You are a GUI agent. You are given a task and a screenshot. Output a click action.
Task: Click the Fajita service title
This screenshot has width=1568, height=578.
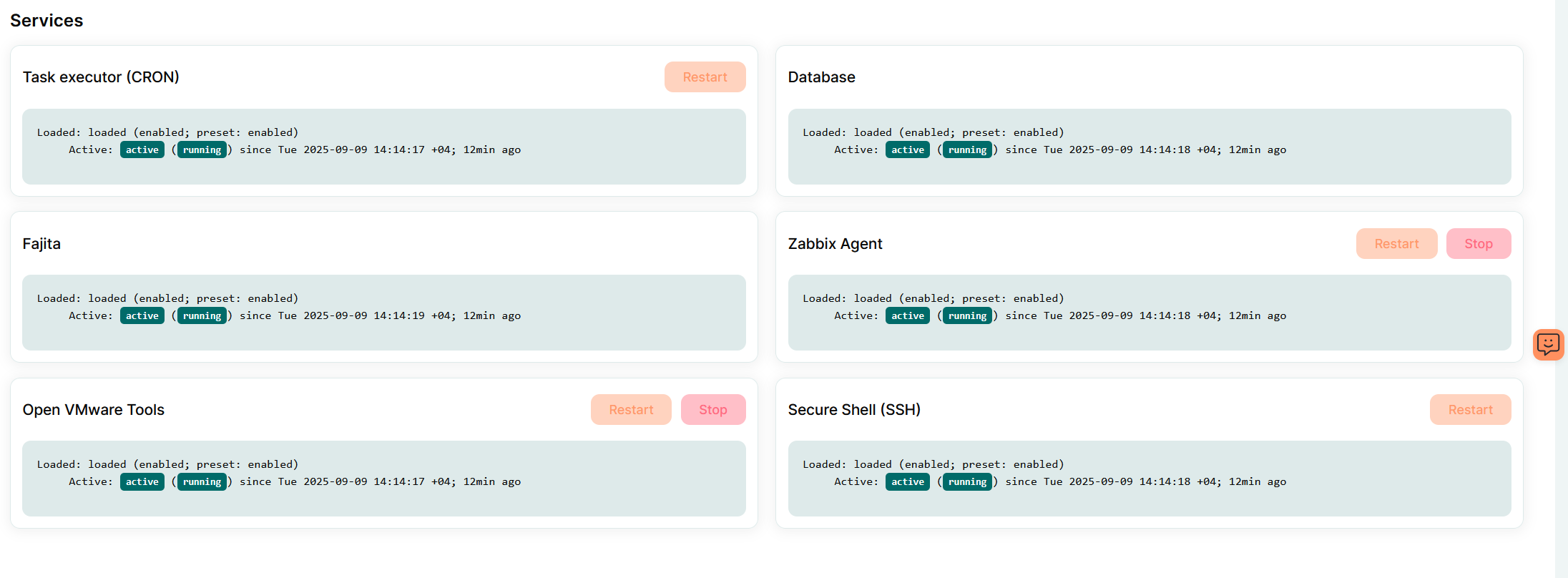pos(41,244)
